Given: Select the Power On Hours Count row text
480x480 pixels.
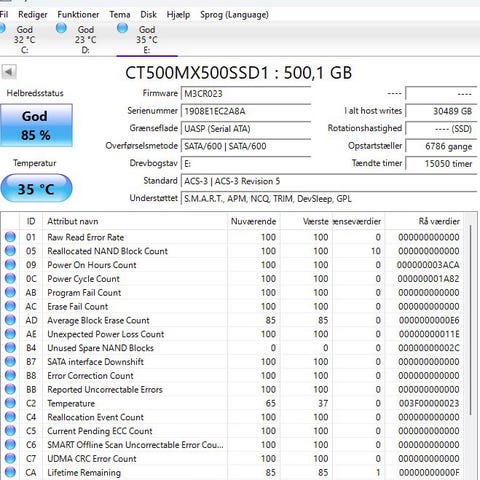Looking at the screenshot, I should click(x=92, y=265).
